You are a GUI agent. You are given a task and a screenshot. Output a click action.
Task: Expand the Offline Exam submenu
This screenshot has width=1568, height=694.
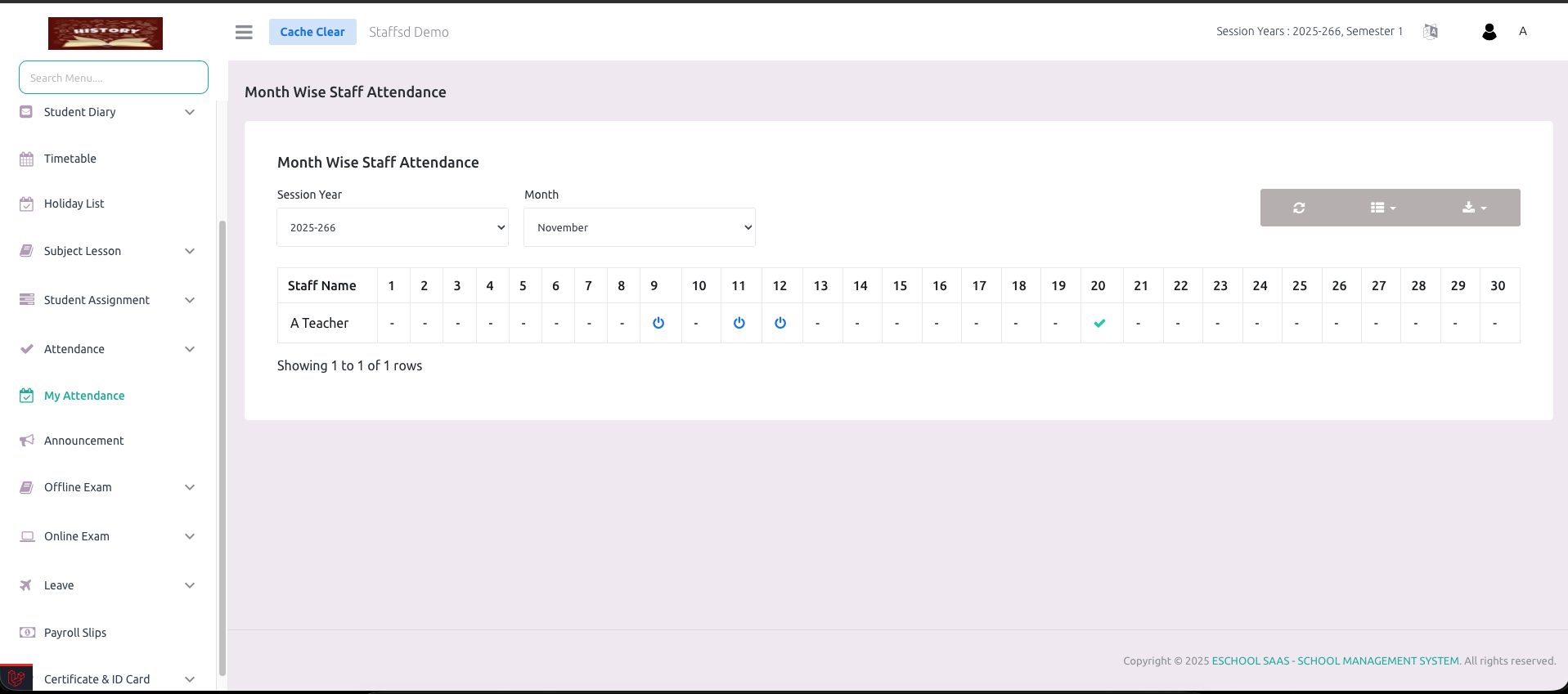coord(190,487)
